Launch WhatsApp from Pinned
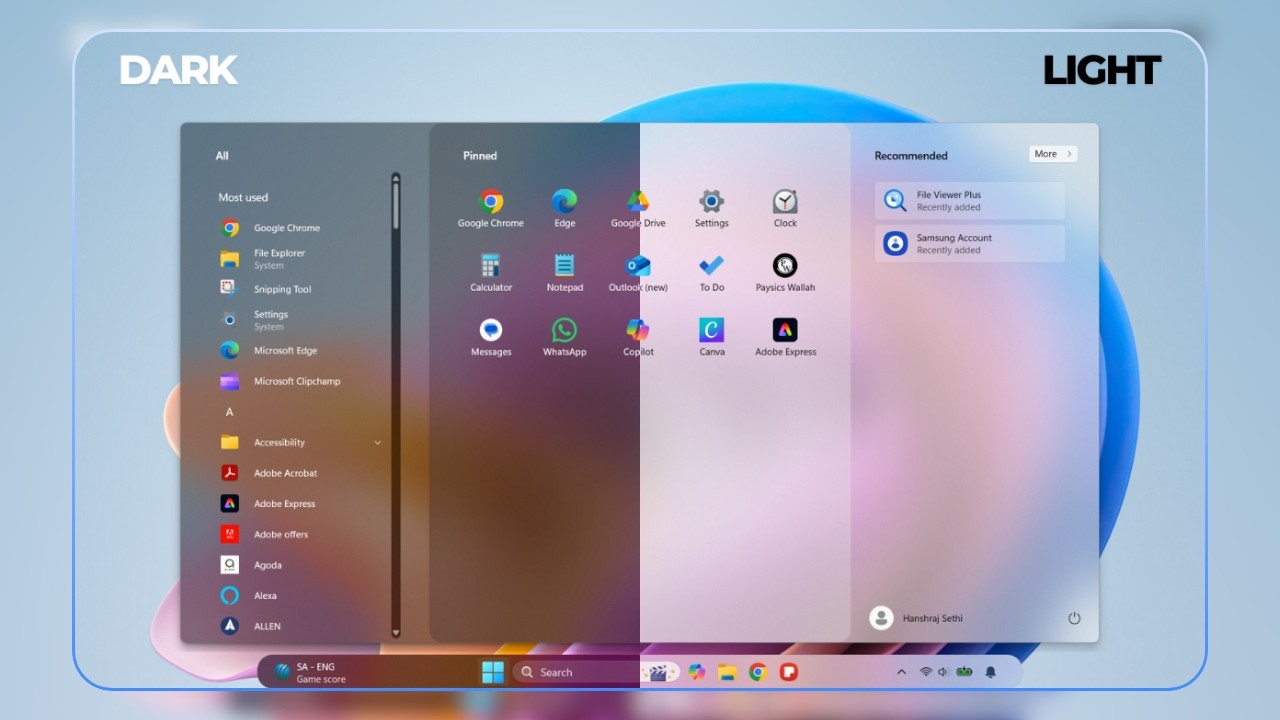 (565, 337)
